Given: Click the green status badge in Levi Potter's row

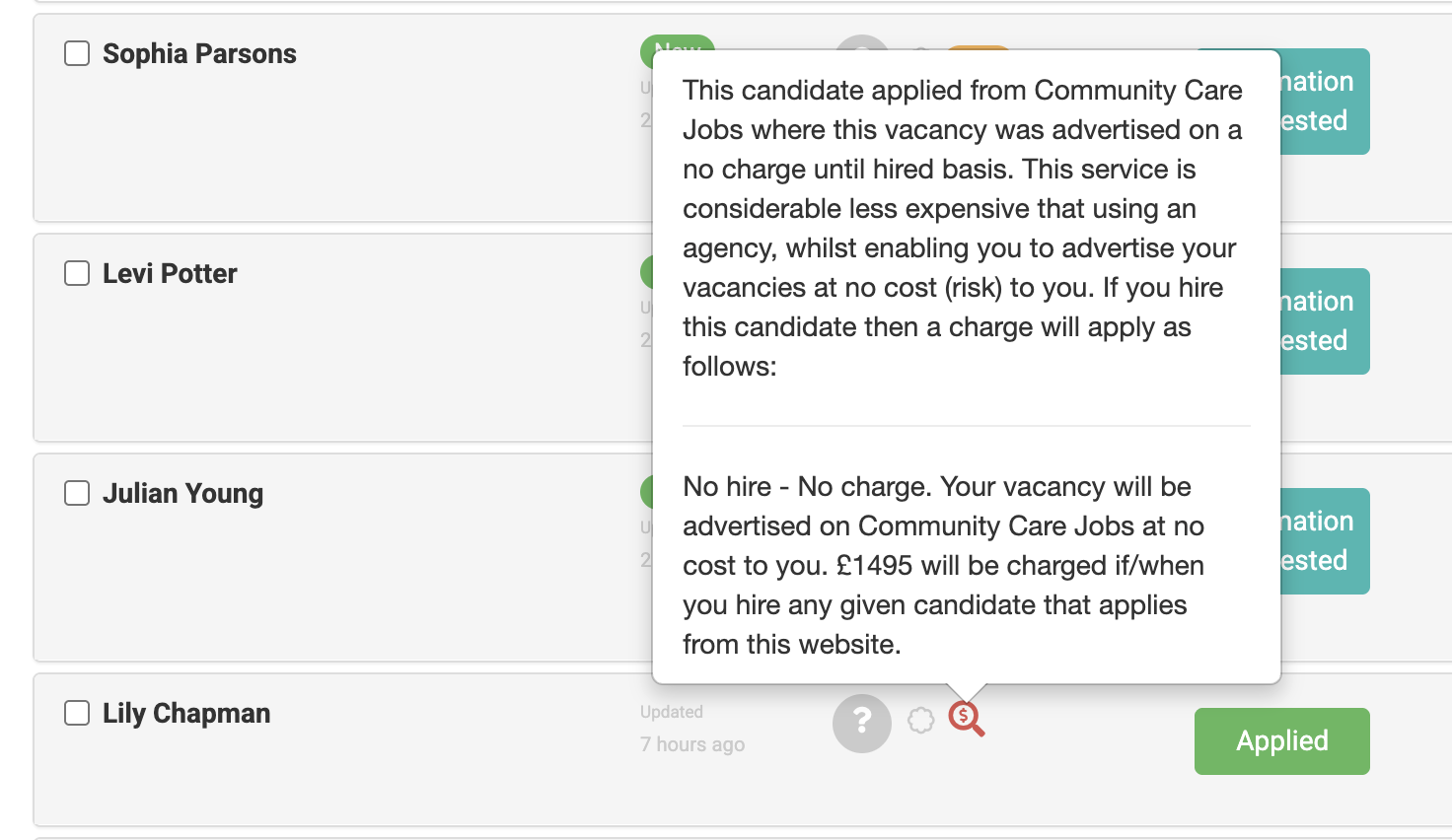Looking at the screenshot, I should (646, 271).
